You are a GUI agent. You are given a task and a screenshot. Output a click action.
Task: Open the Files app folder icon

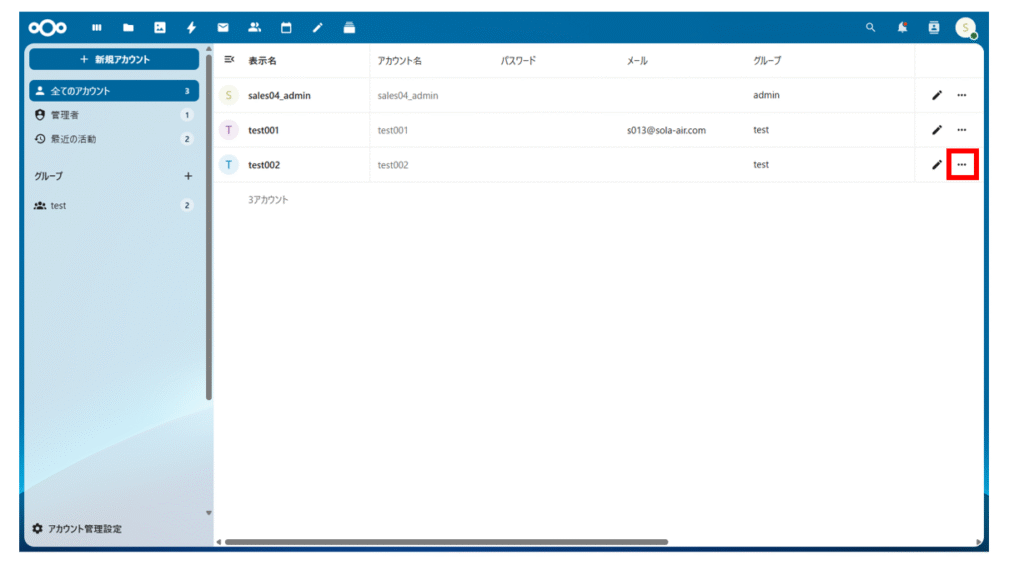(128, 28)
